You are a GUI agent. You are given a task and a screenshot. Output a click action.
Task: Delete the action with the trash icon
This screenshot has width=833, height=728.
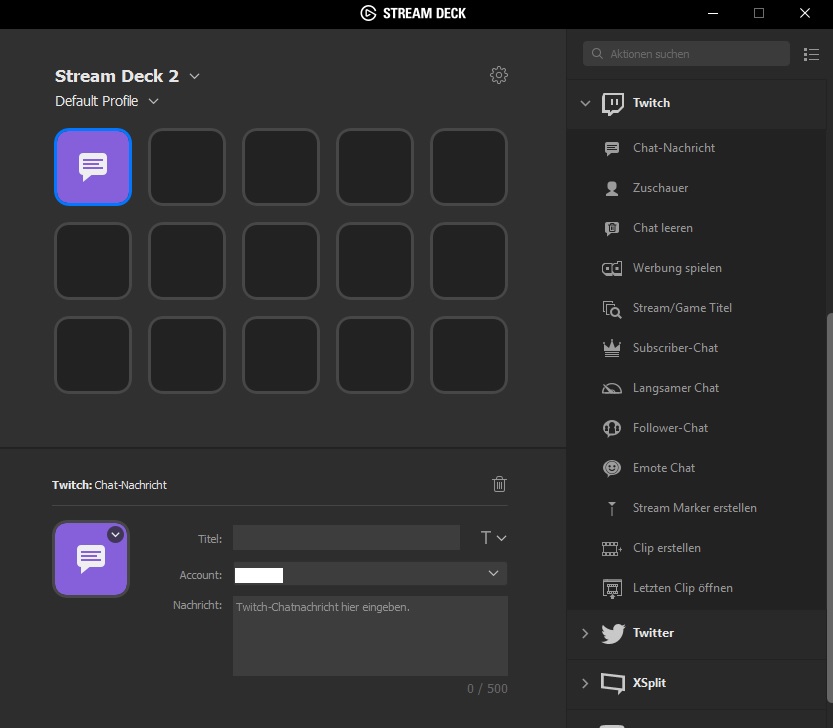[499, 484]
